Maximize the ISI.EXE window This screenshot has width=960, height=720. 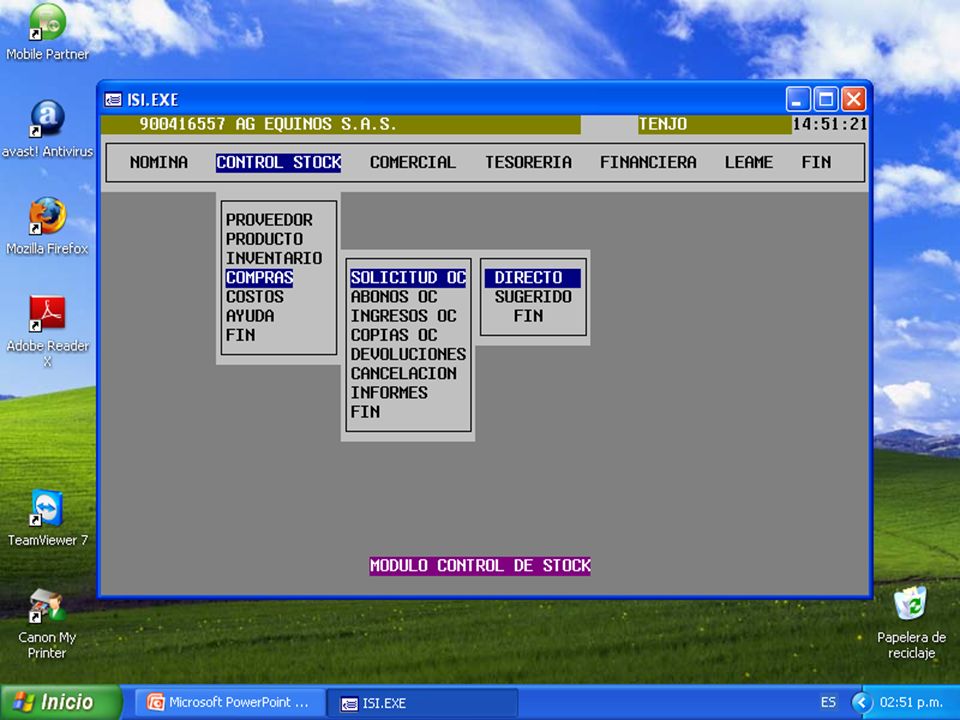[x=825, y=99]
